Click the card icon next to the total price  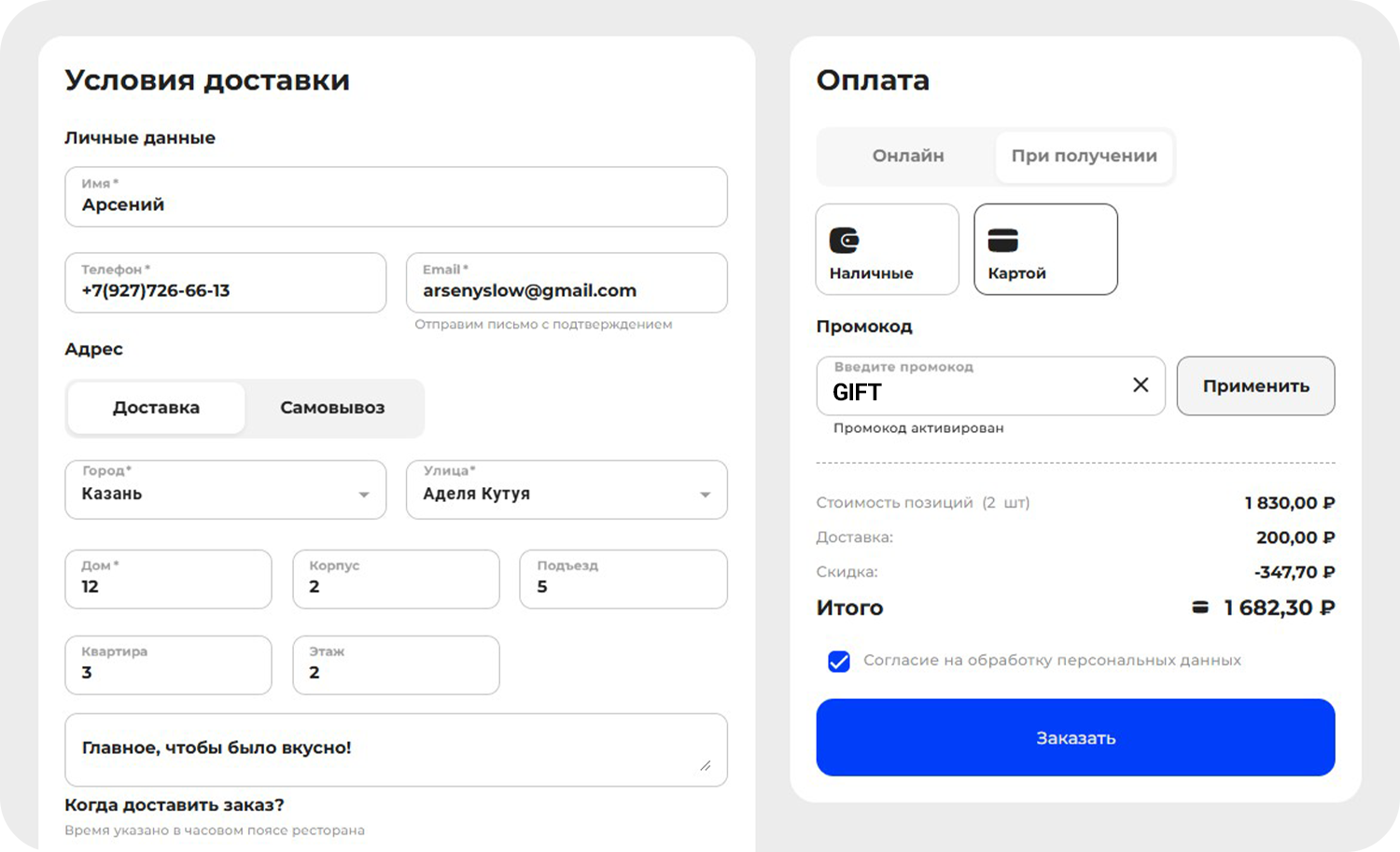1197,608
